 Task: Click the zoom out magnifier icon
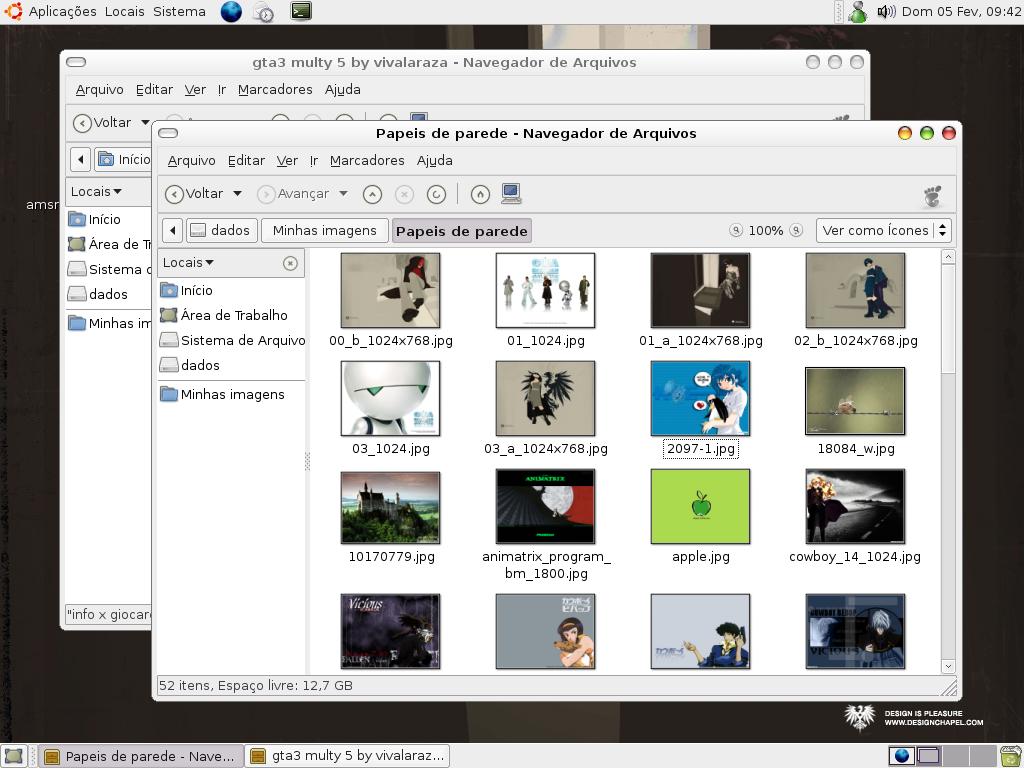(736, 230)
